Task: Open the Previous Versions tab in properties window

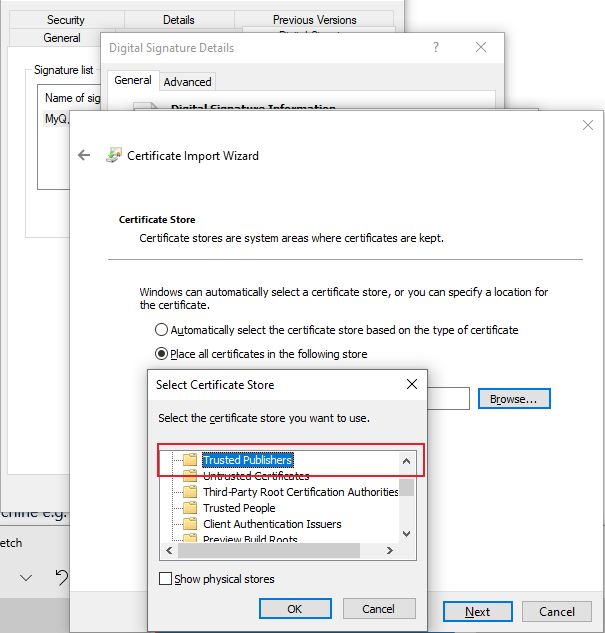Action: [314, 19]
